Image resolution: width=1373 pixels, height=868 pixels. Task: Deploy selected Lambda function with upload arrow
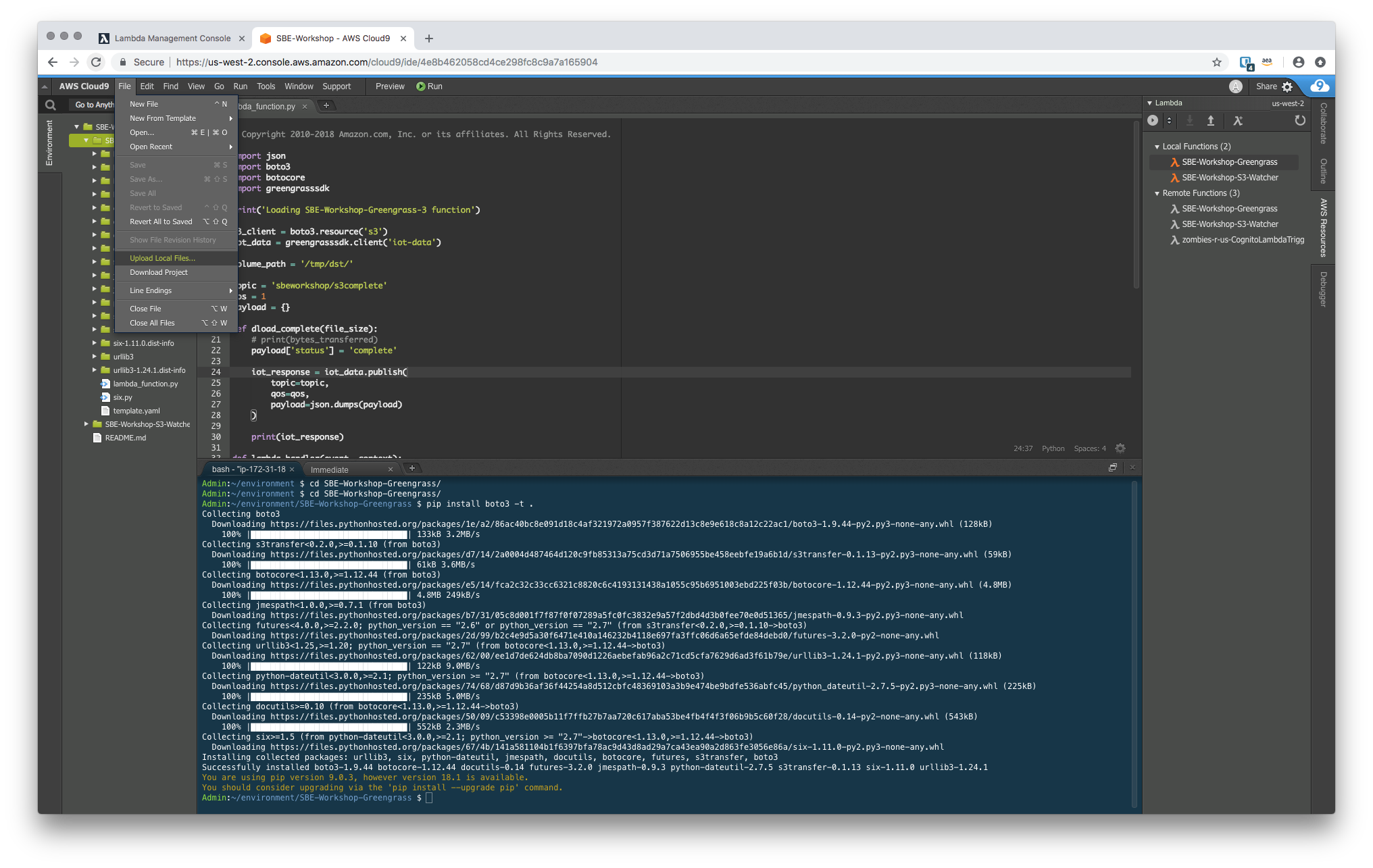coord(1211,120)
